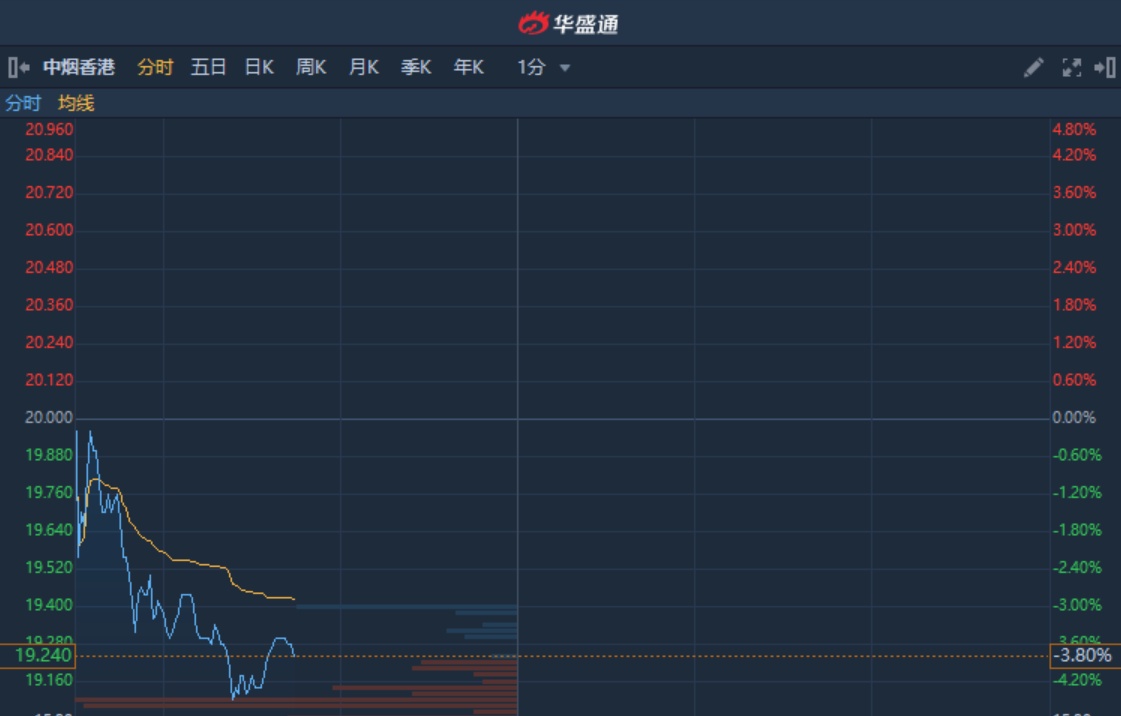Collapse the left panel with arrow icon
The height and width of the screenshot is (716, 1121).
point(19,68)
